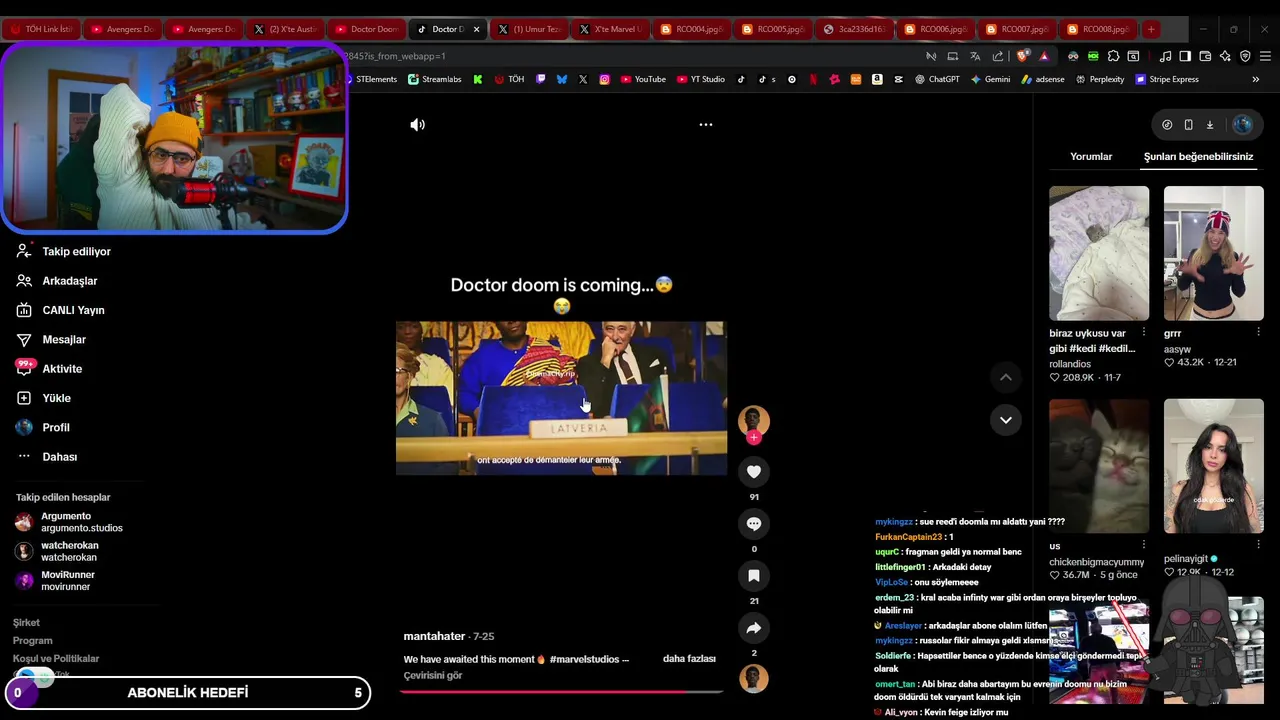Image resolution: width=1280 pixels, height=720 pixels.
Task: Switch to 'X'te Marvel' browser tab
Action: (x=610, y=29)
